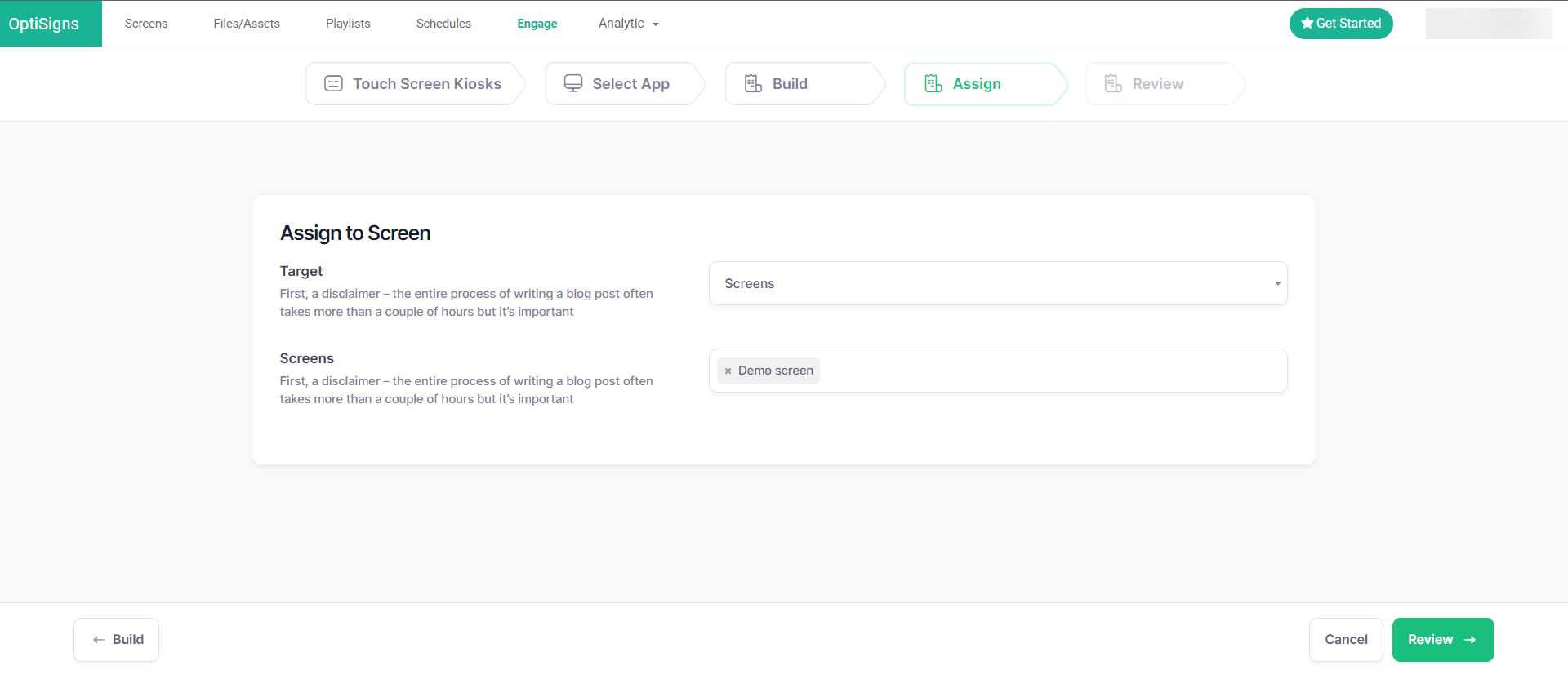The height and width of the screenshot is (675, 1568).
Task: Click the Demo screen tag label
Action: point(776,371)
